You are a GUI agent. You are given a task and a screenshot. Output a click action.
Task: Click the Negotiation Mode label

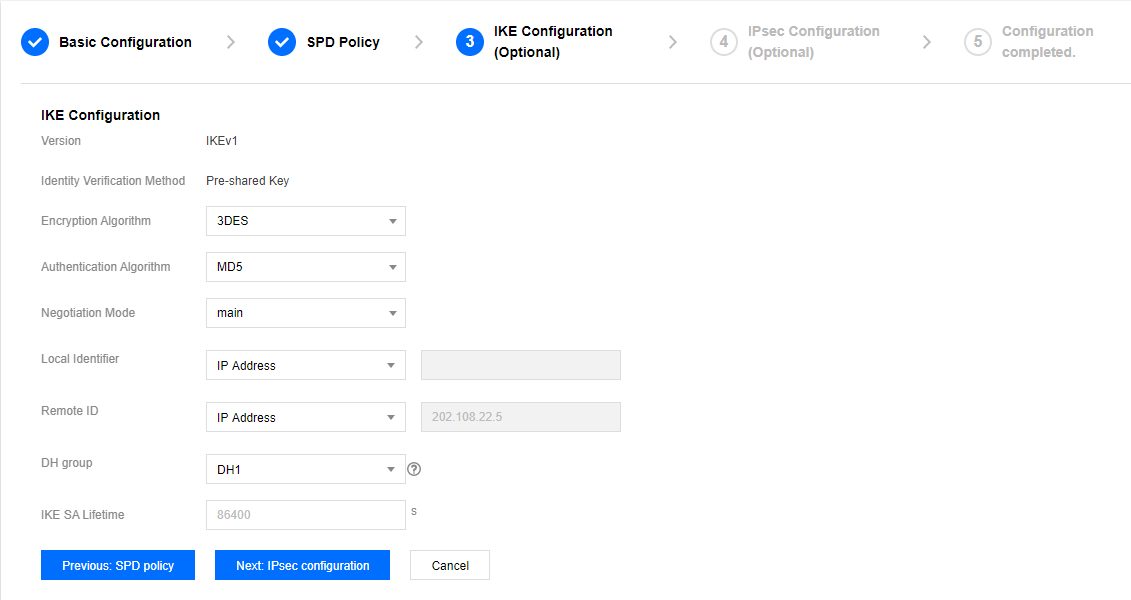tap(88, 313)
